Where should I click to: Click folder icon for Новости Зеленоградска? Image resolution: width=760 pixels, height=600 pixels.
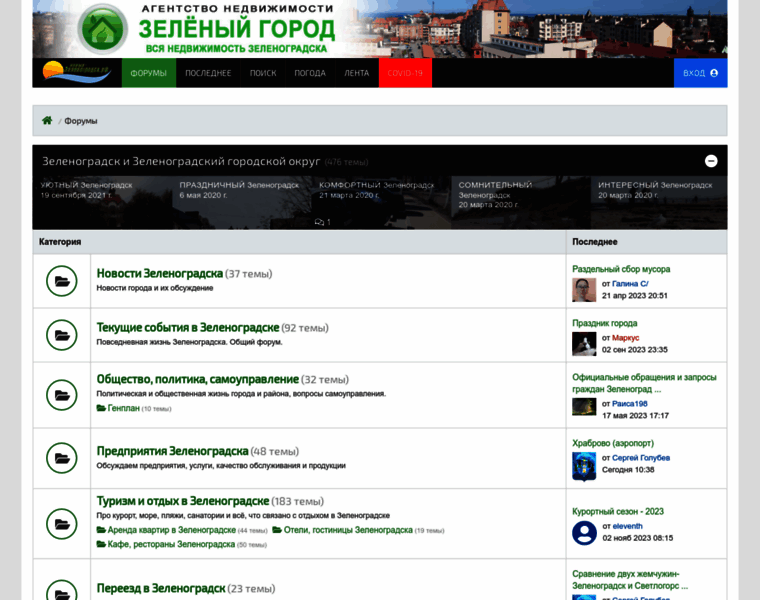tap(62, 281)
